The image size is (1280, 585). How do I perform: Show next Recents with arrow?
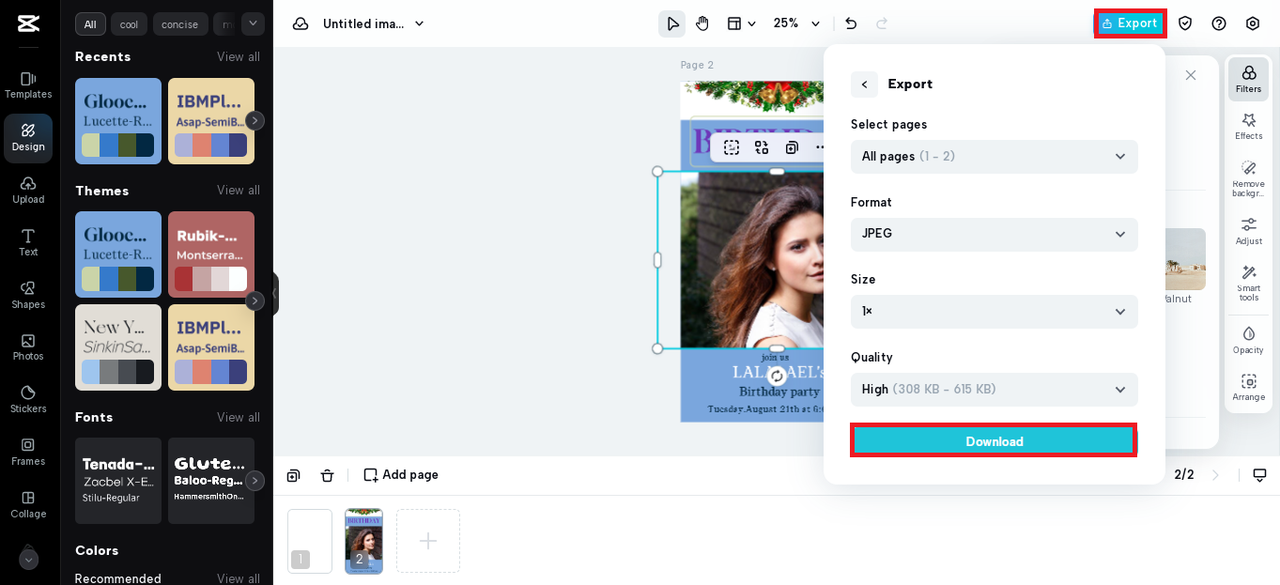pos(255,120)
